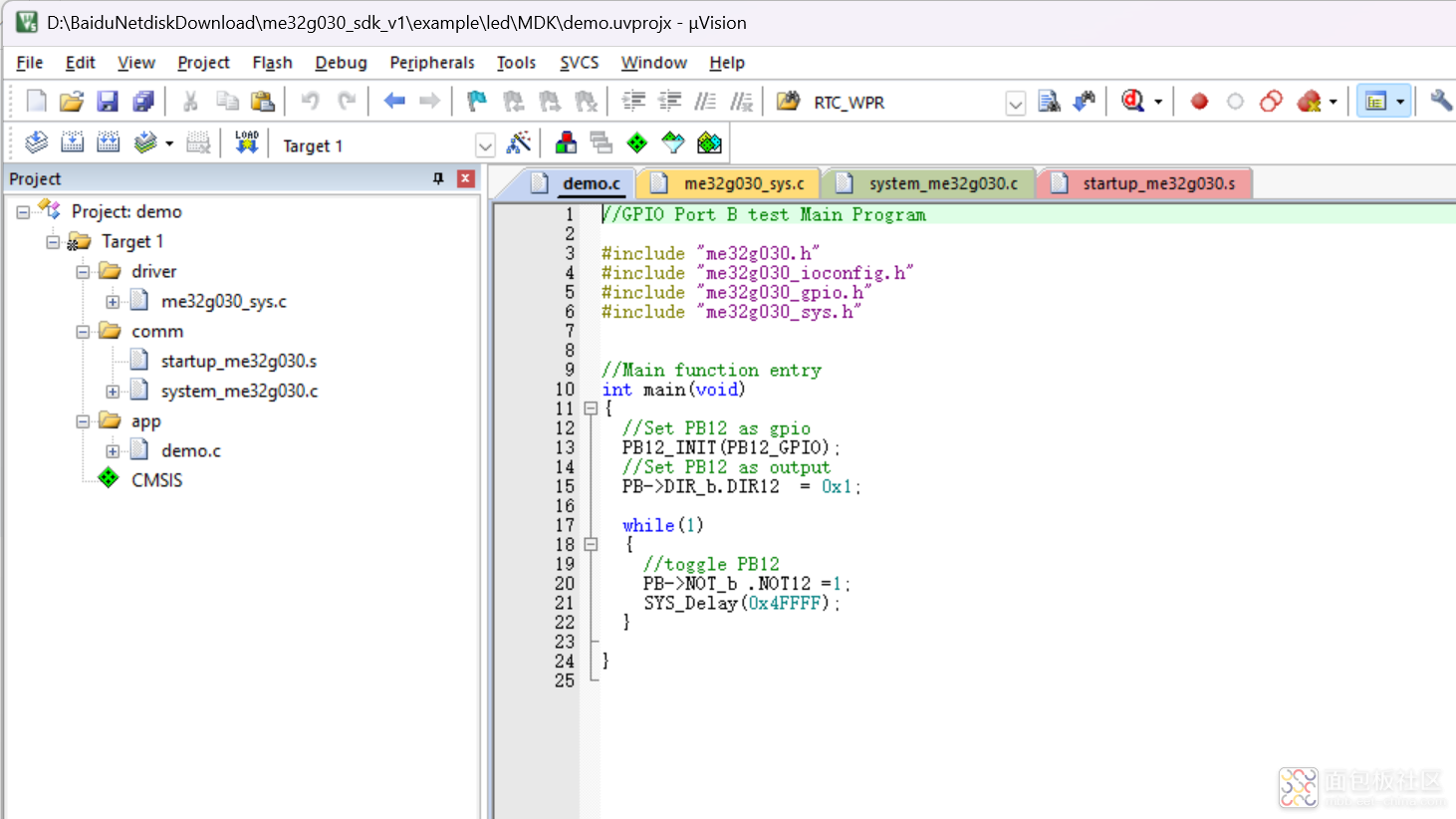
Task: Click the RTC_WPR find text field
Action: [906, 103]
